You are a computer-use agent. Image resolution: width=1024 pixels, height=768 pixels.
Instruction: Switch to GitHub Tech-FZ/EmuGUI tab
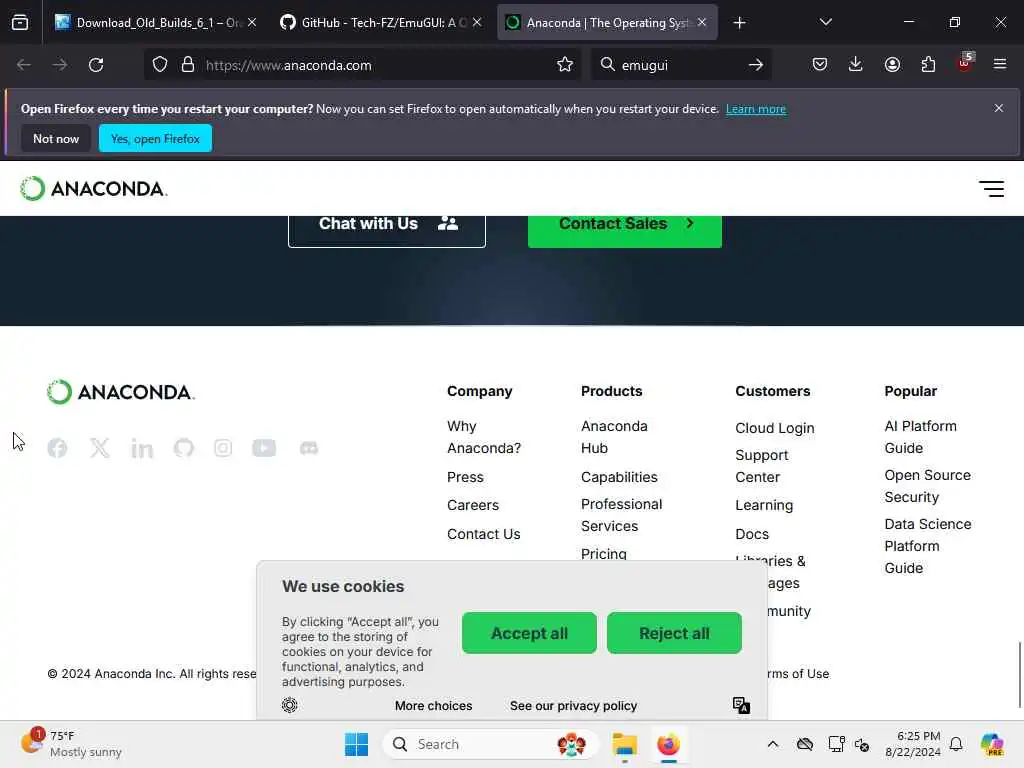(381, 23)
